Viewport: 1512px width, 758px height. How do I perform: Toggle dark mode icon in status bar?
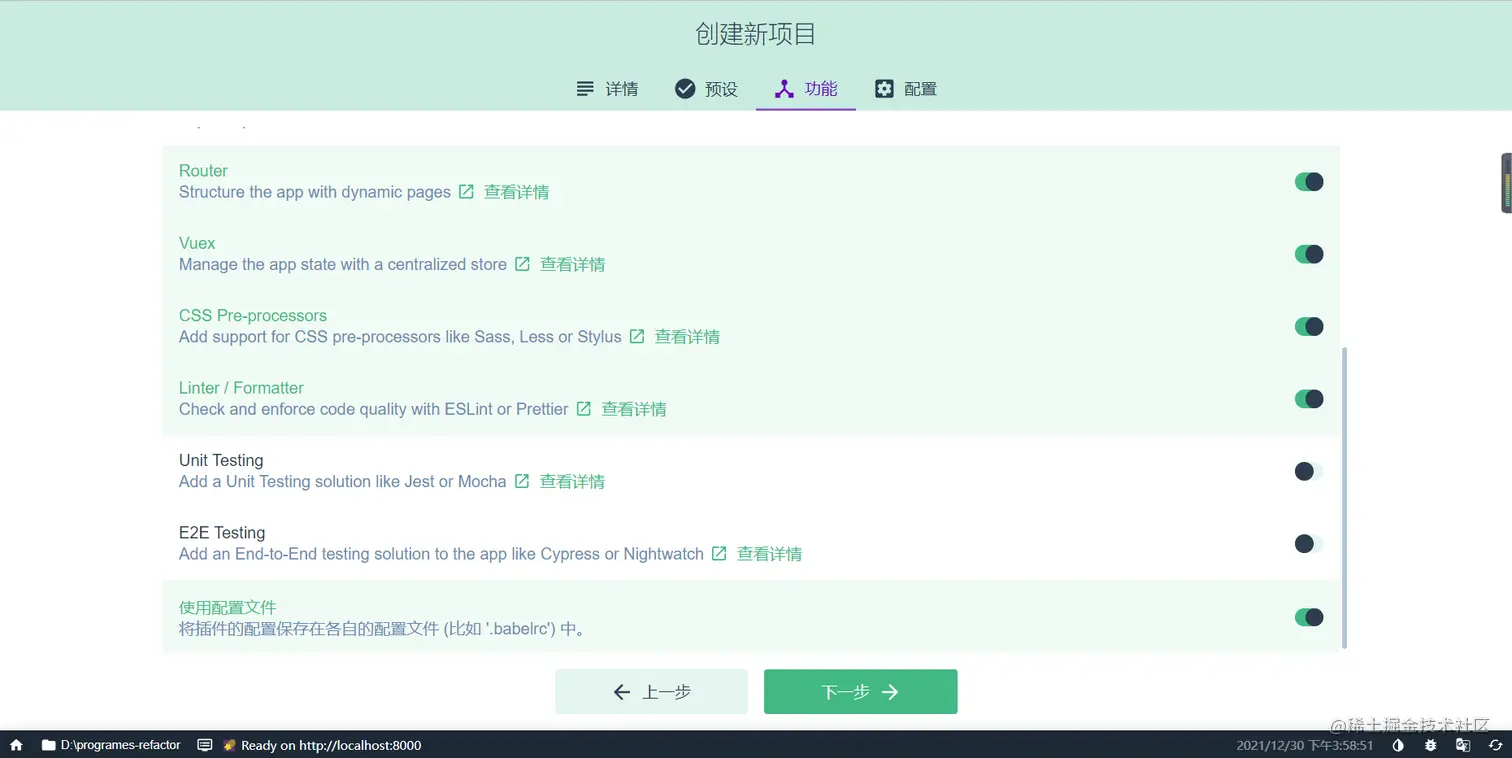click(1398, 745)
